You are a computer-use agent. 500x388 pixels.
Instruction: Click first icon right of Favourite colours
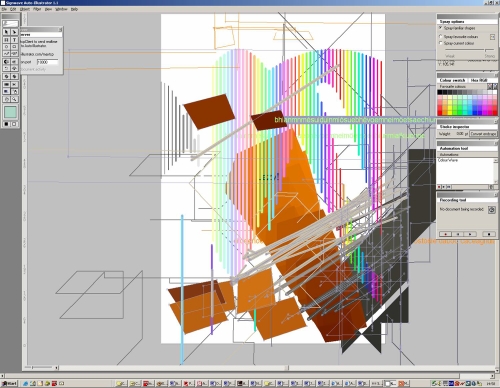point(490,86)
